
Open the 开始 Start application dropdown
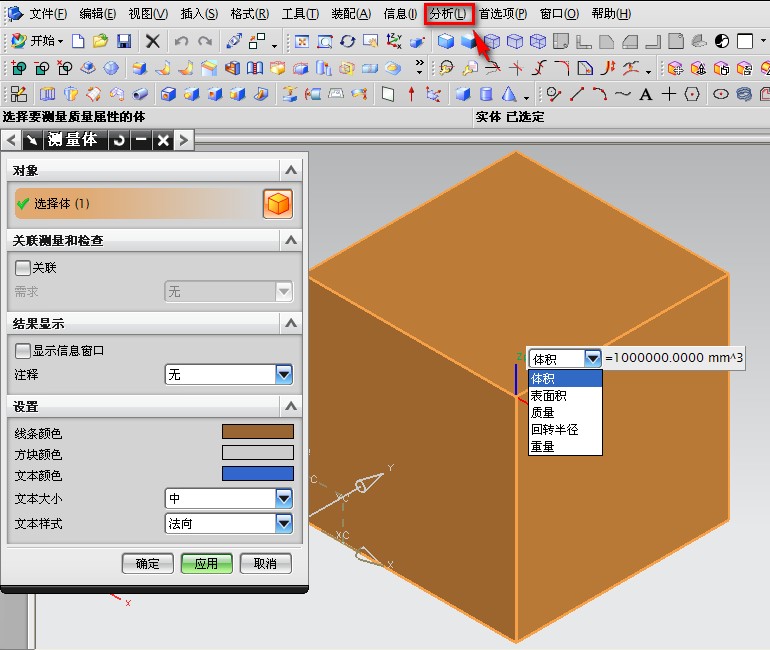click(x=37, y=41)
